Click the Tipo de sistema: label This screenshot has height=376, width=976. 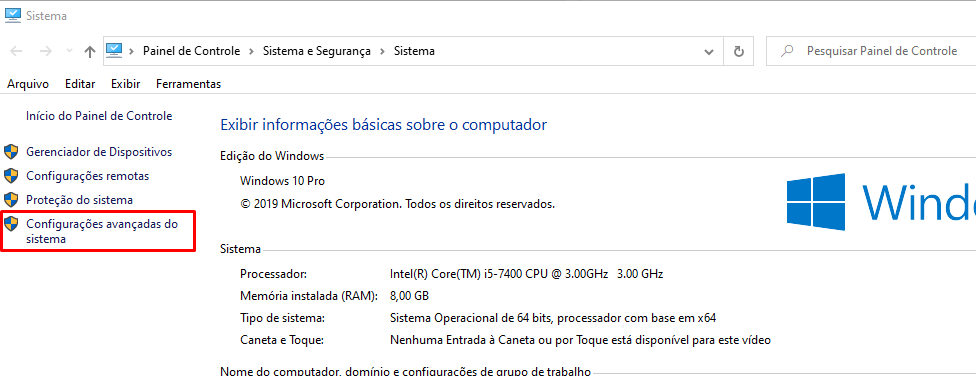tap(283, 318)
